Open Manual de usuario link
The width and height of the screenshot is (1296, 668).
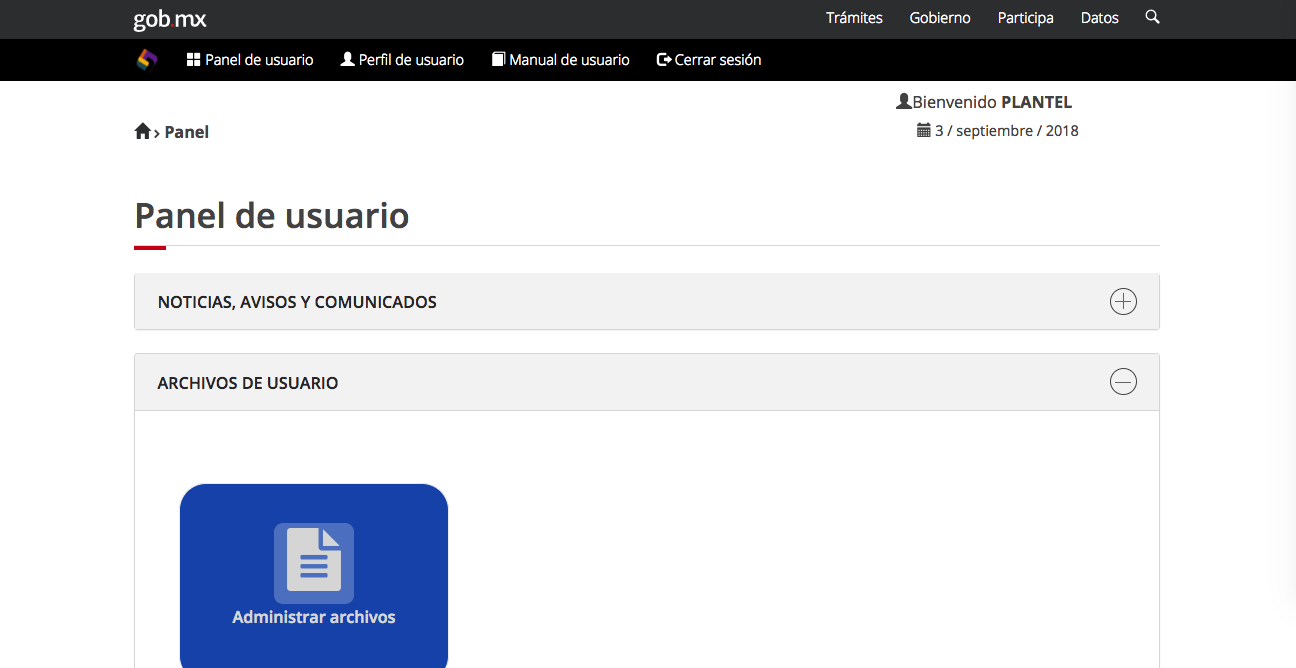[560, 60]
